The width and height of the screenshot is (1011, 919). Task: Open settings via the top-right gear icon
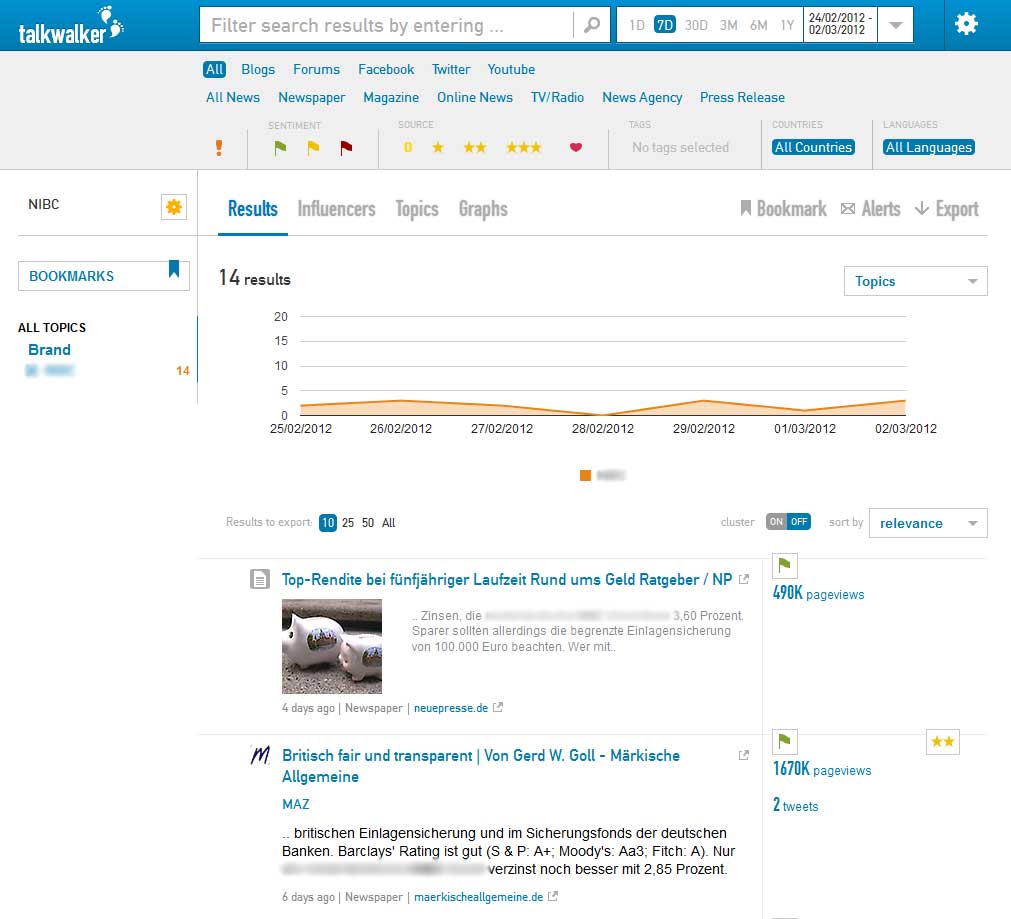(x=966, y=24)
